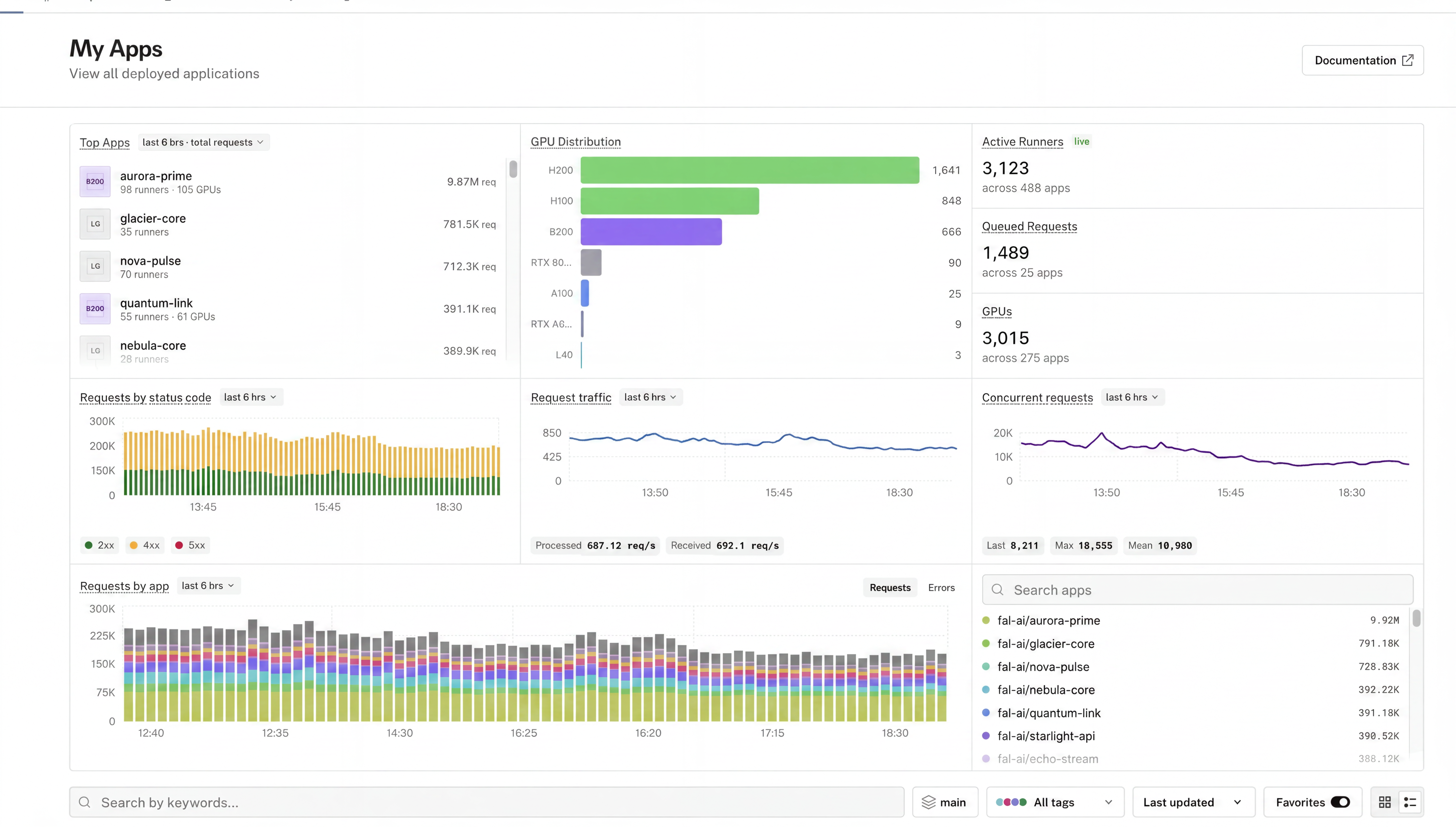The width and height of the screenshot is (1456, 827).
Task: Click the Search by keywords field
Action: (x=486, y=802)
